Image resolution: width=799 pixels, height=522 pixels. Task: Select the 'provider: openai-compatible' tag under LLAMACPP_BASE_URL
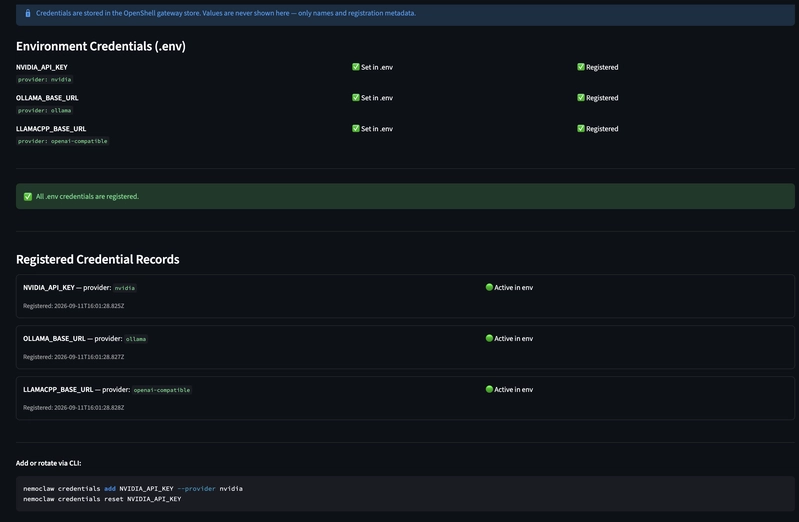[x=63, y=141]
